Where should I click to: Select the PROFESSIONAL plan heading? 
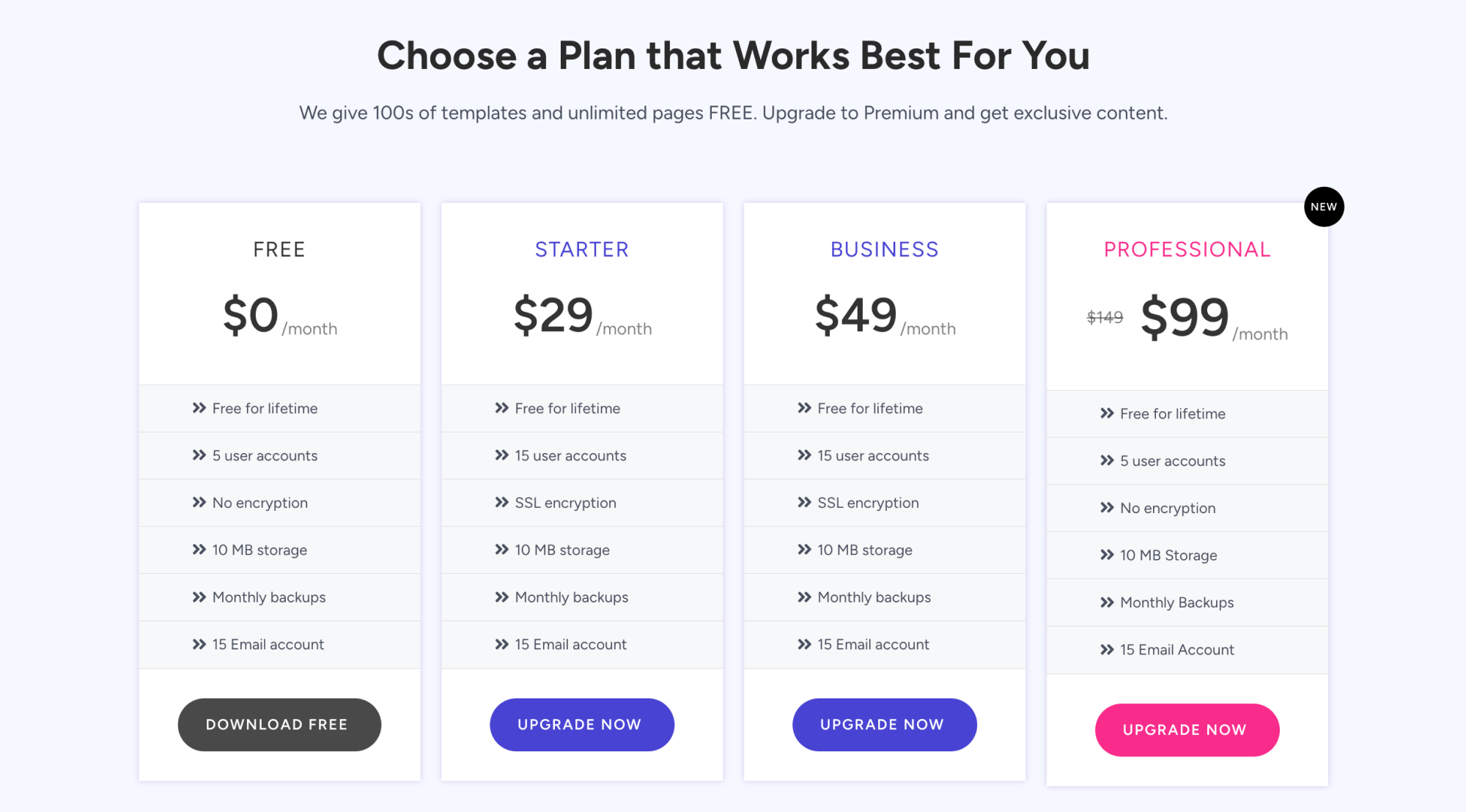point(1186,249)
